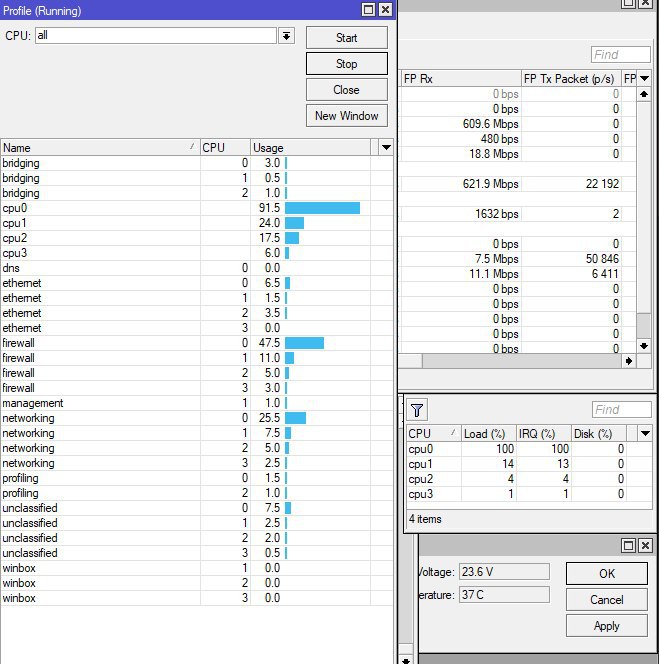This screenshot has width=659, height=664.
Task: Select the dns row in Profile
Action: (197, 268)
